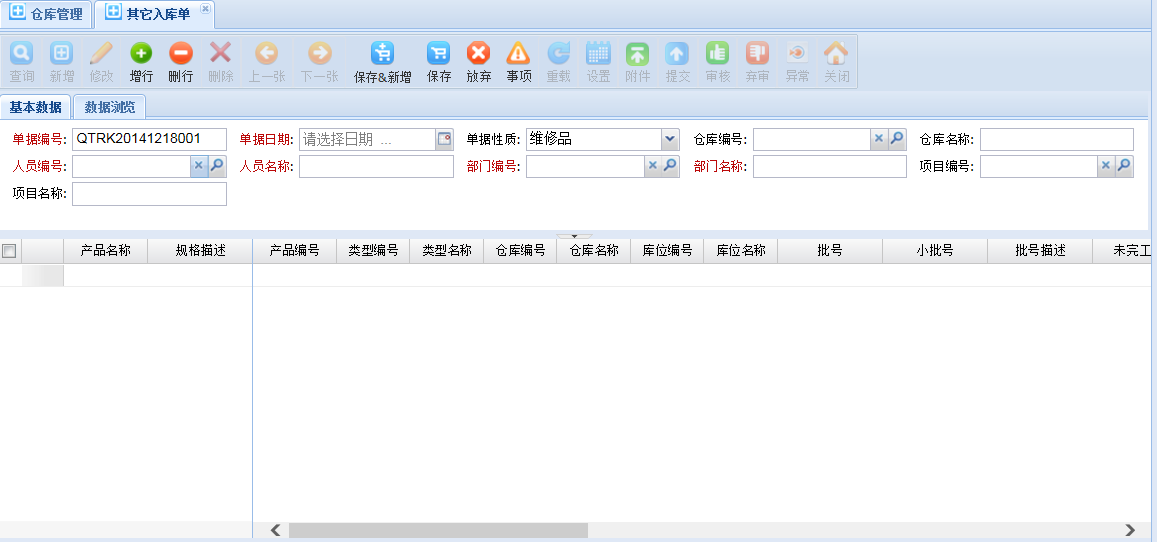Open the 事项 warning icon
The width and height of the screenshot is (1157, 542).
click(518, 54)
